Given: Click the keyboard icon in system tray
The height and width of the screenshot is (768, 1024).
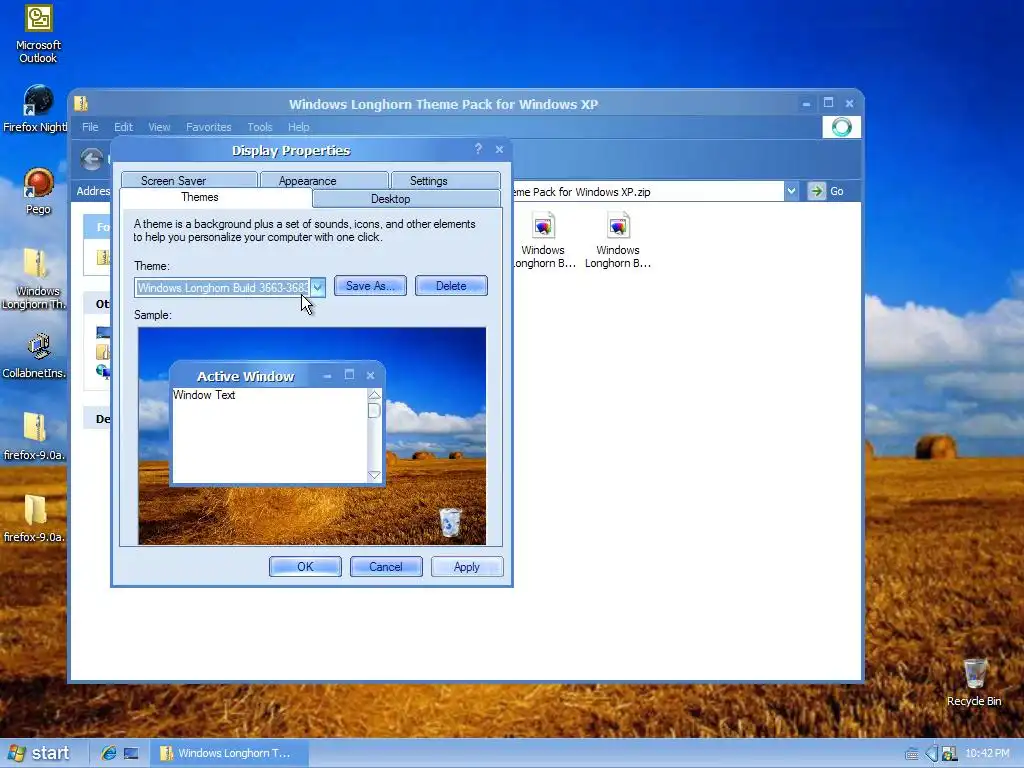Looking at the screenshot, I should (912, 754).
